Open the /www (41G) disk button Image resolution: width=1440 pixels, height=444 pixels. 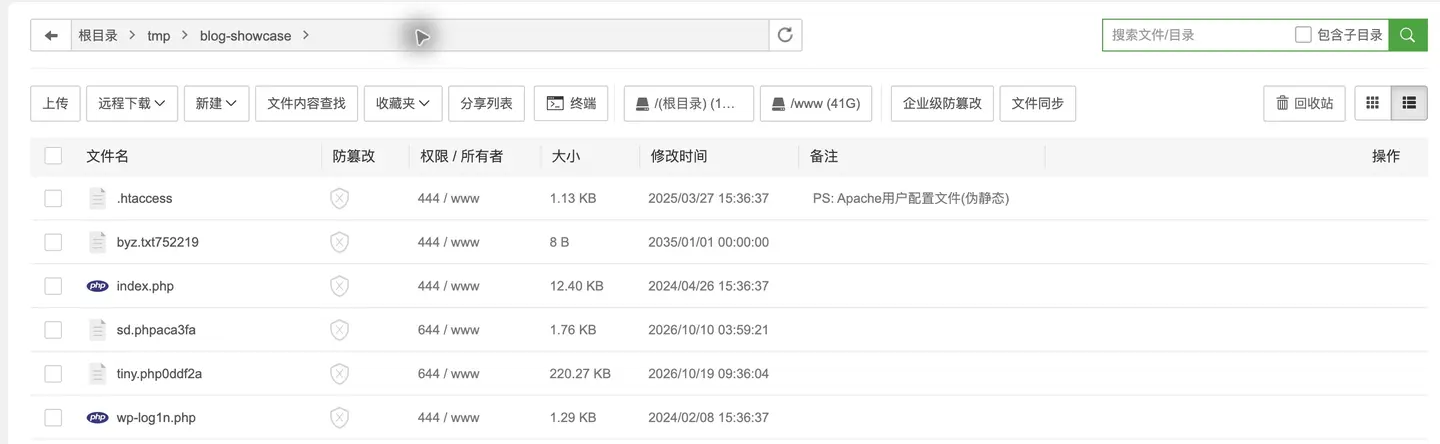816,103
